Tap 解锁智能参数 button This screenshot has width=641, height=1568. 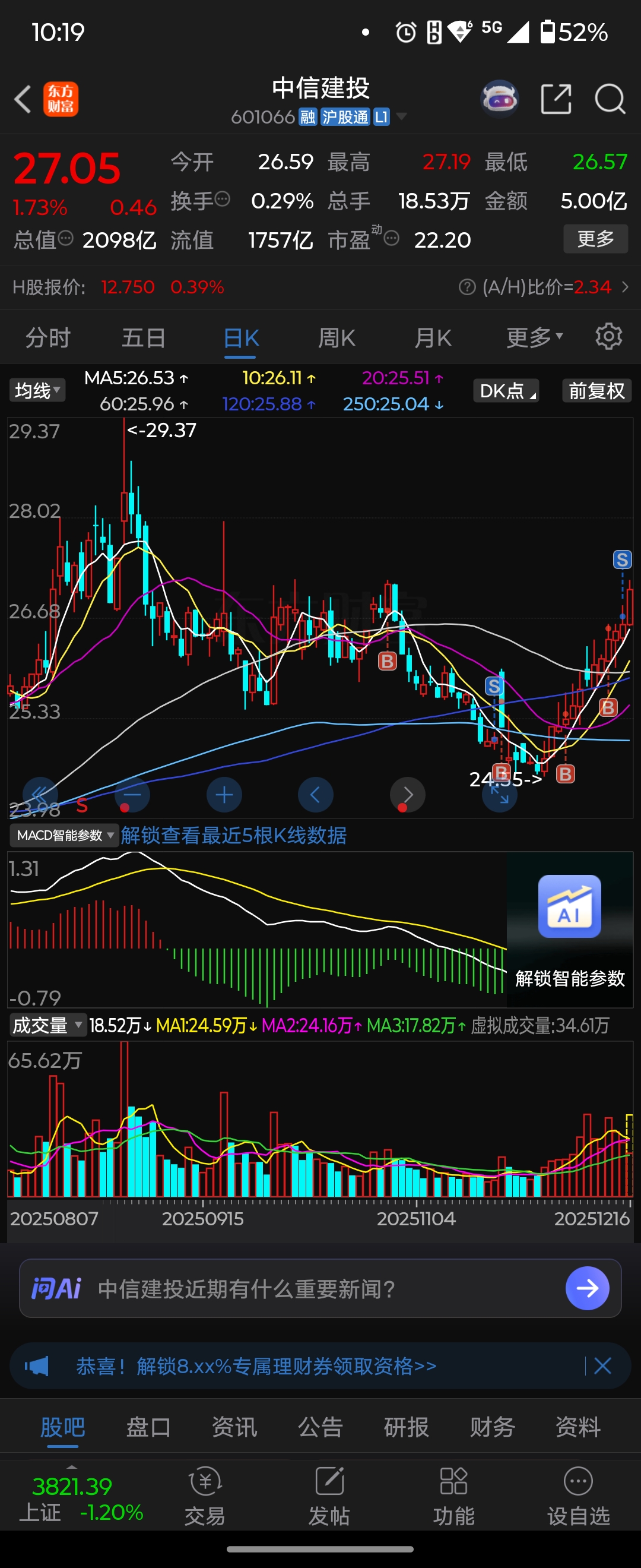570,978
